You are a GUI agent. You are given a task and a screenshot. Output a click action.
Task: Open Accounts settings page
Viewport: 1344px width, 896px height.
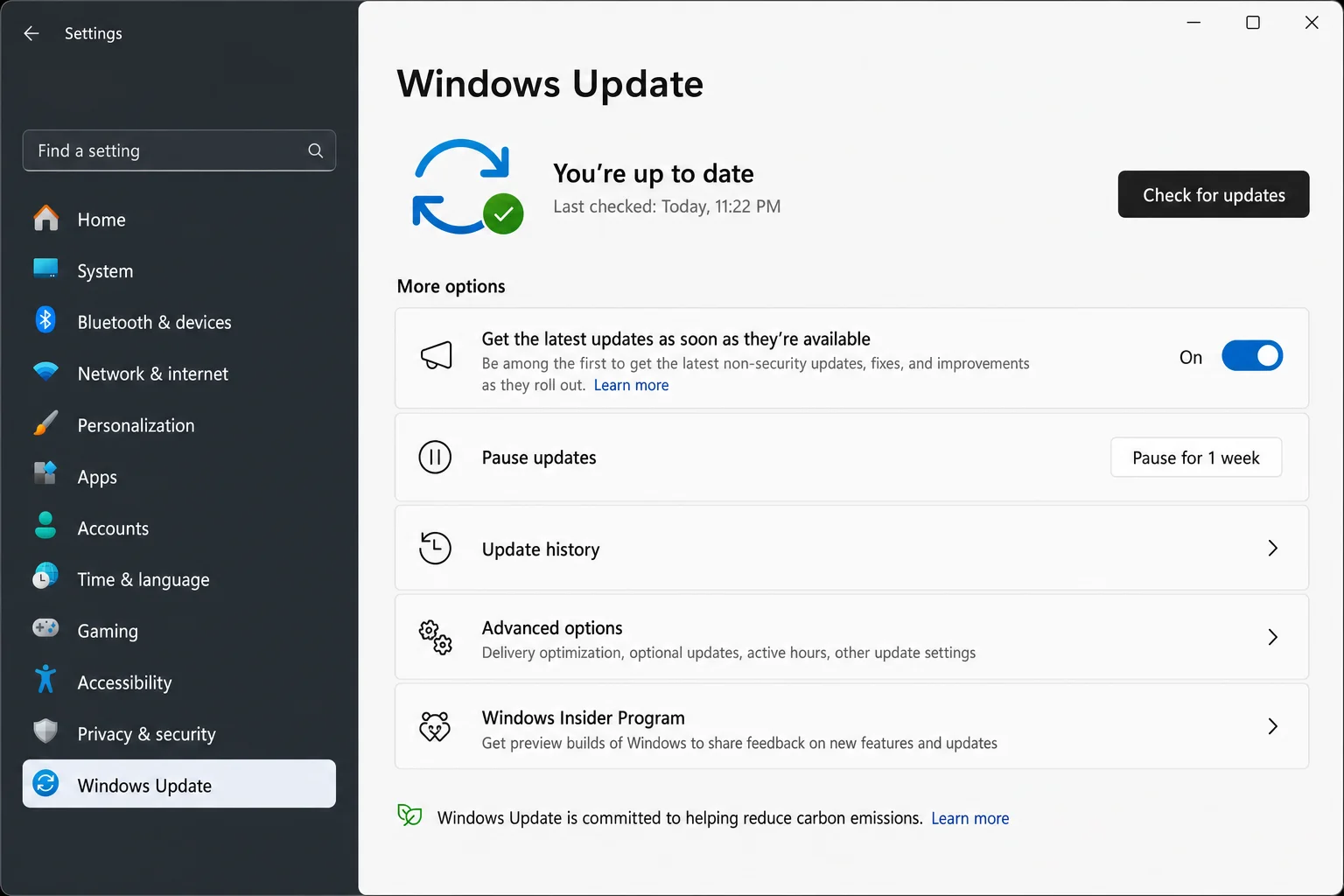pos(179,528)
